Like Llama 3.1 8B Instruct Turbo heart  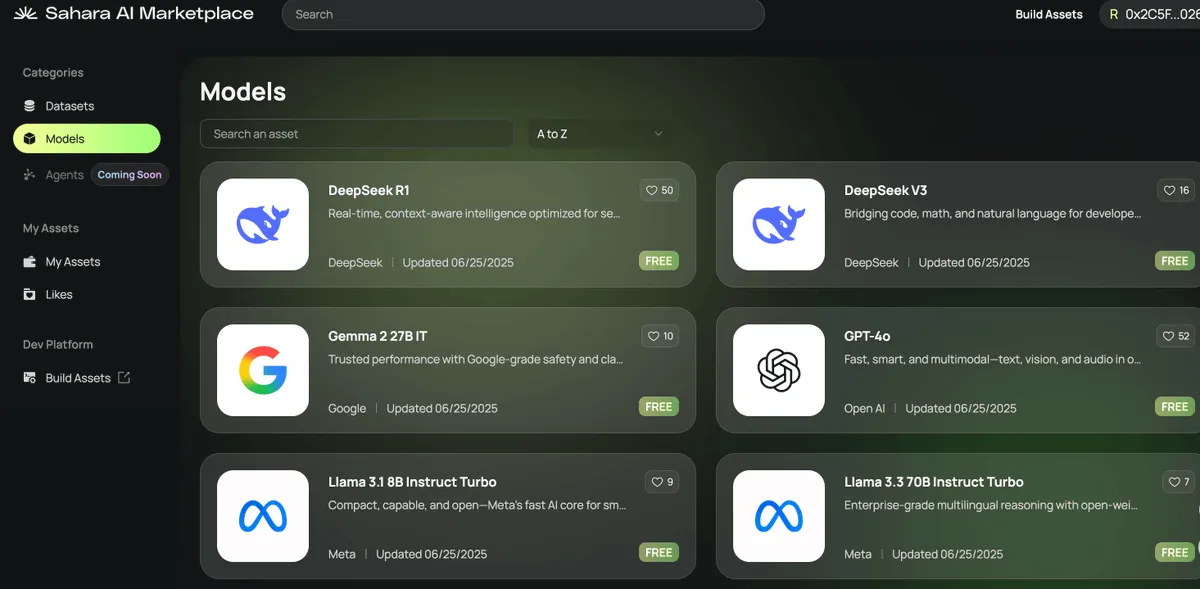(x=661, y=482)
